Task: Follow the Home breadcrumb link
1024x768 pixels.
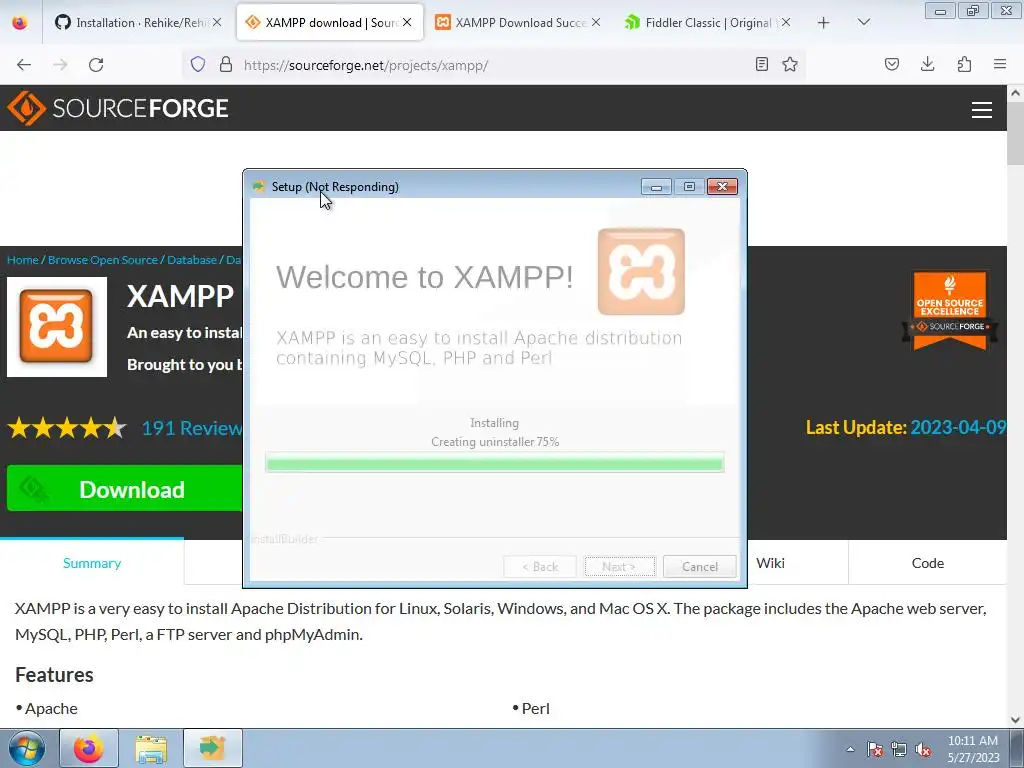Action: (23, 260)
